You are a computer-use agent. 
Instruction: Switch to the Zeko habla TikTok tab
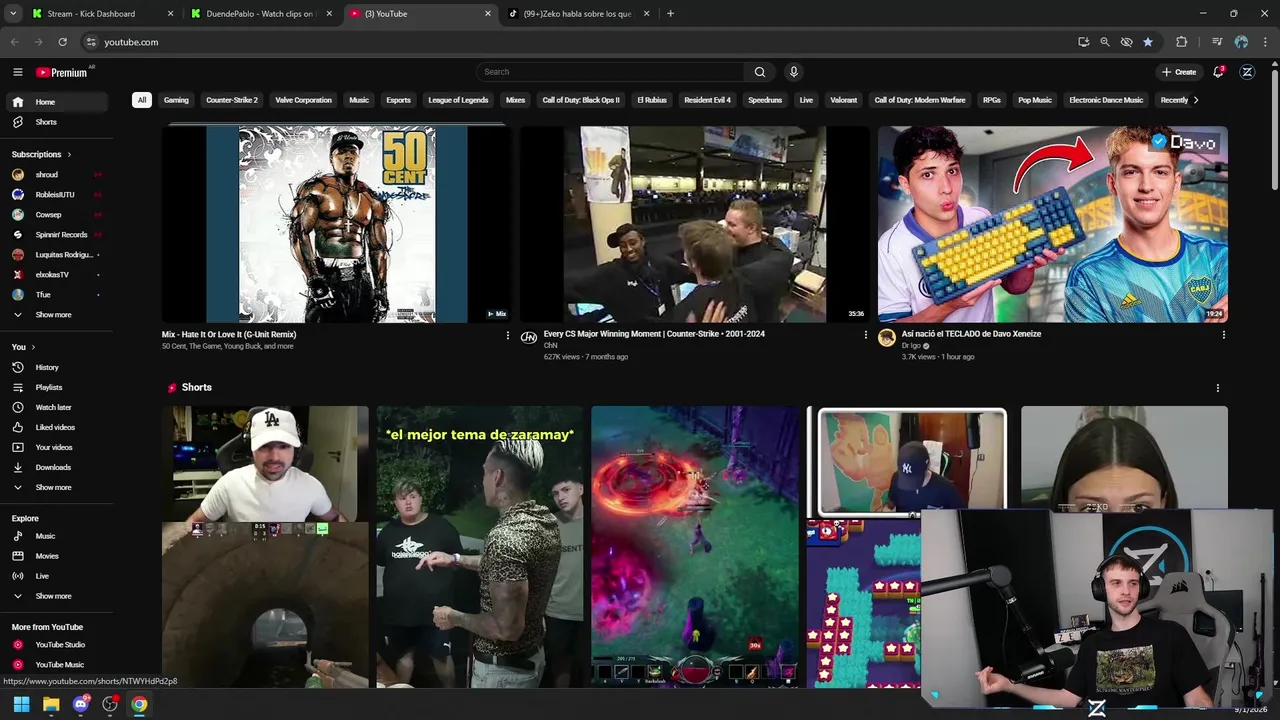(x=578, y=14)
